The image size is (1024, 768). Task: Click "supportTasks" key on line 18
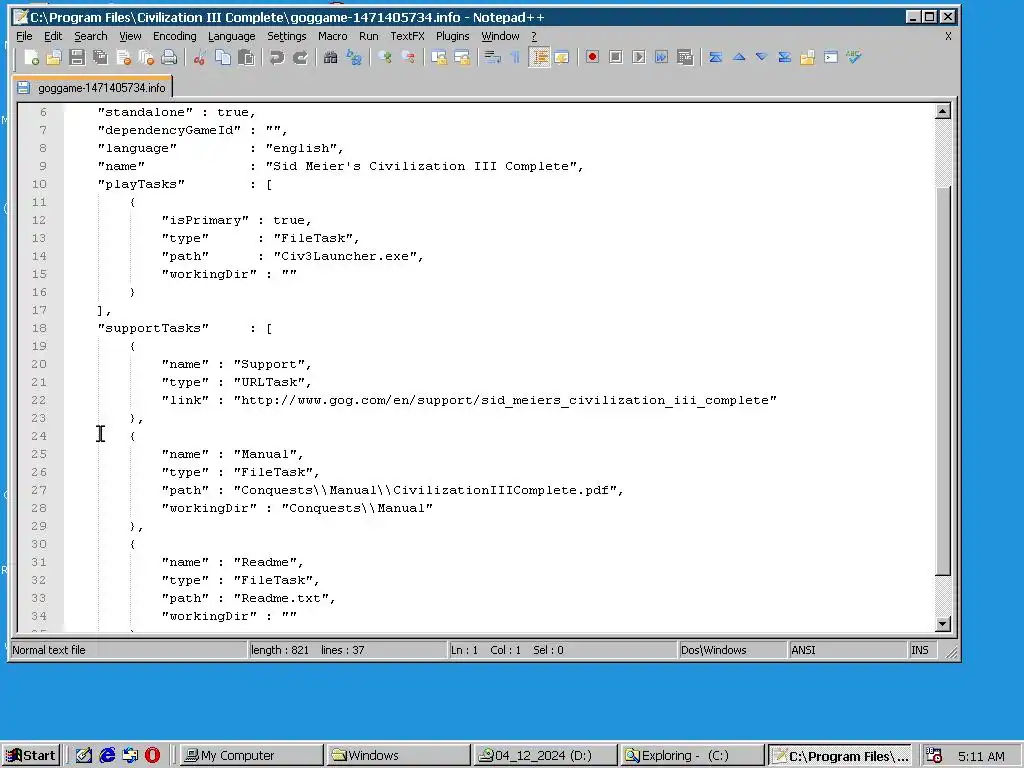(153, 328)
